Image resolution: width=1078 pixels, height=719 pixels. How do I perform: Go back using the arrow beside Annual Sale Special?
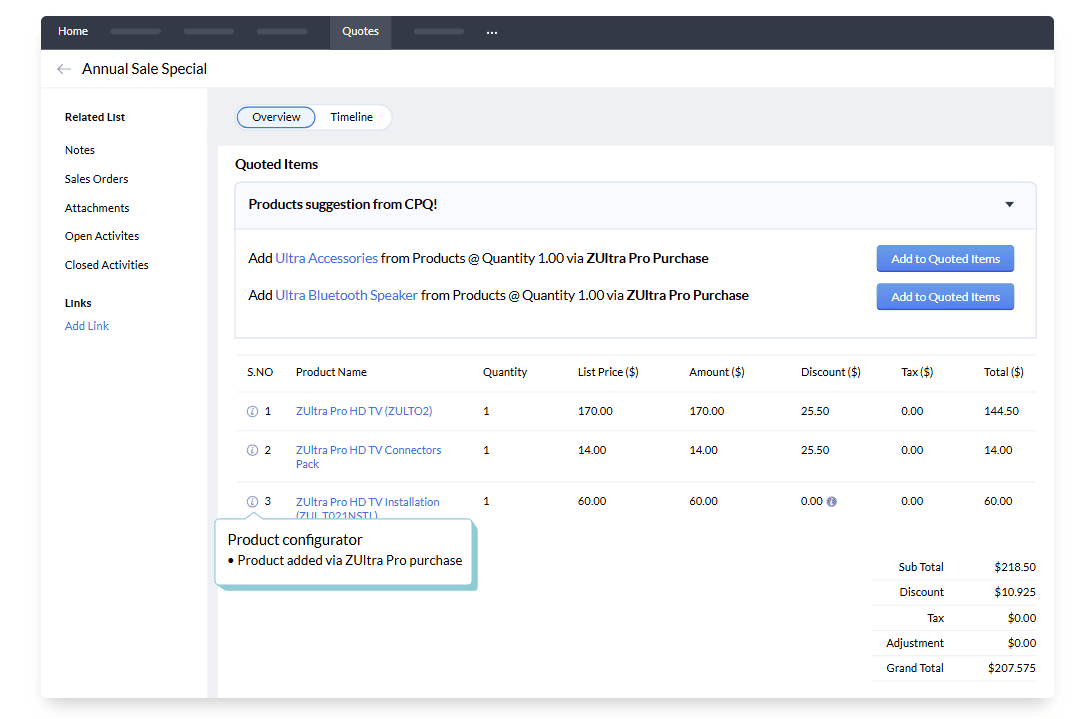point(64,69)
